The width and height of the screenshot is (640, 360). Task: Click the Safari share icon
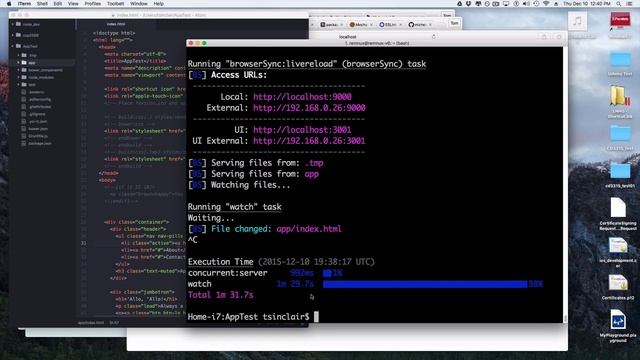point(544,36)
